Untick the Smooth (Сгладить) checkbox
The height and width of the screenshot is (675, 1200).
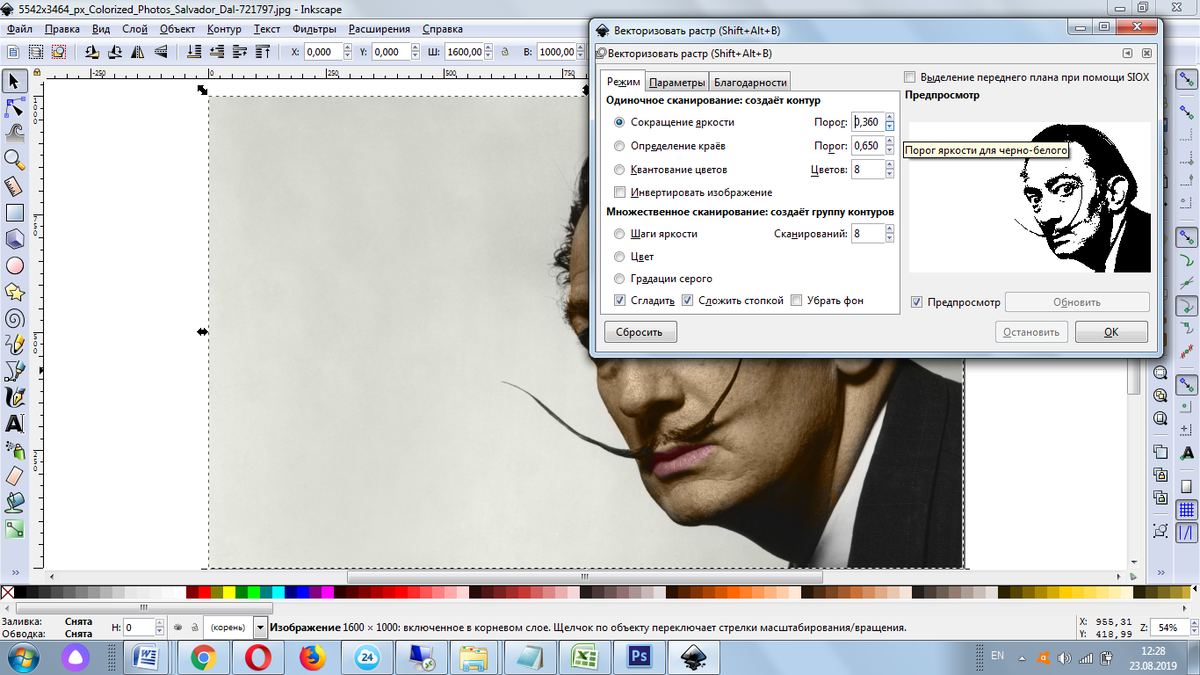[620, 300]
